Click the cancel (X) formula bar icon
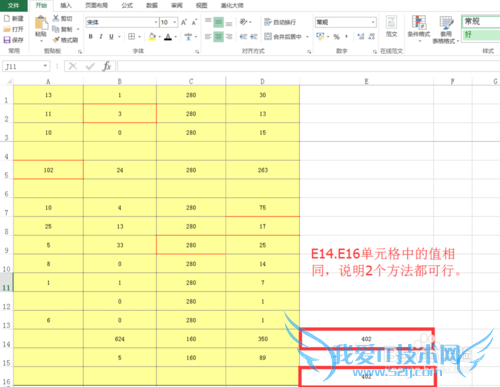500x387 pixels. [x=73, y=66]
